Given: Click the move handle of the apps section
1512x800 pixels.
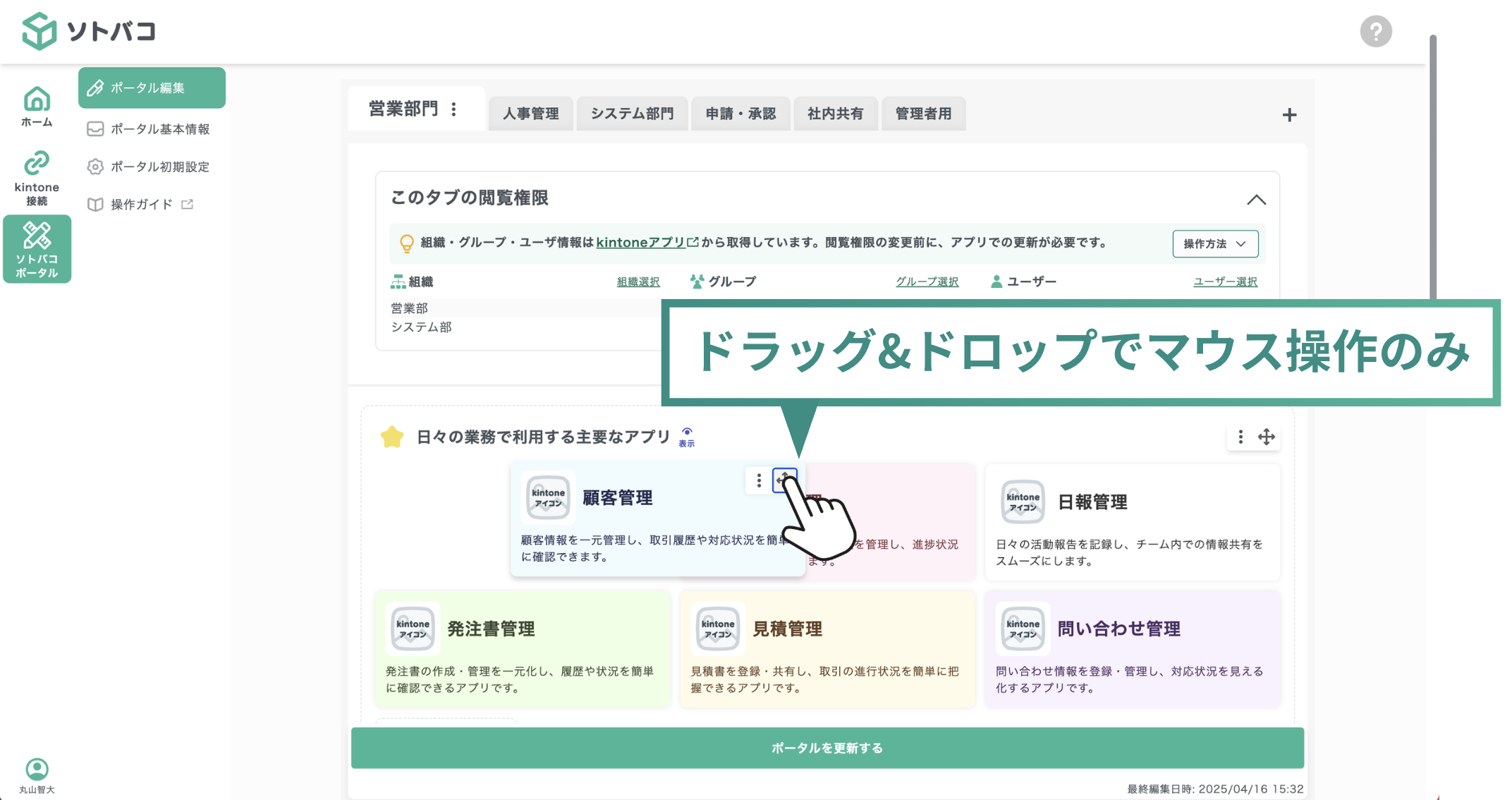Looking at the screenshot, I should [x=1267, y=437].
